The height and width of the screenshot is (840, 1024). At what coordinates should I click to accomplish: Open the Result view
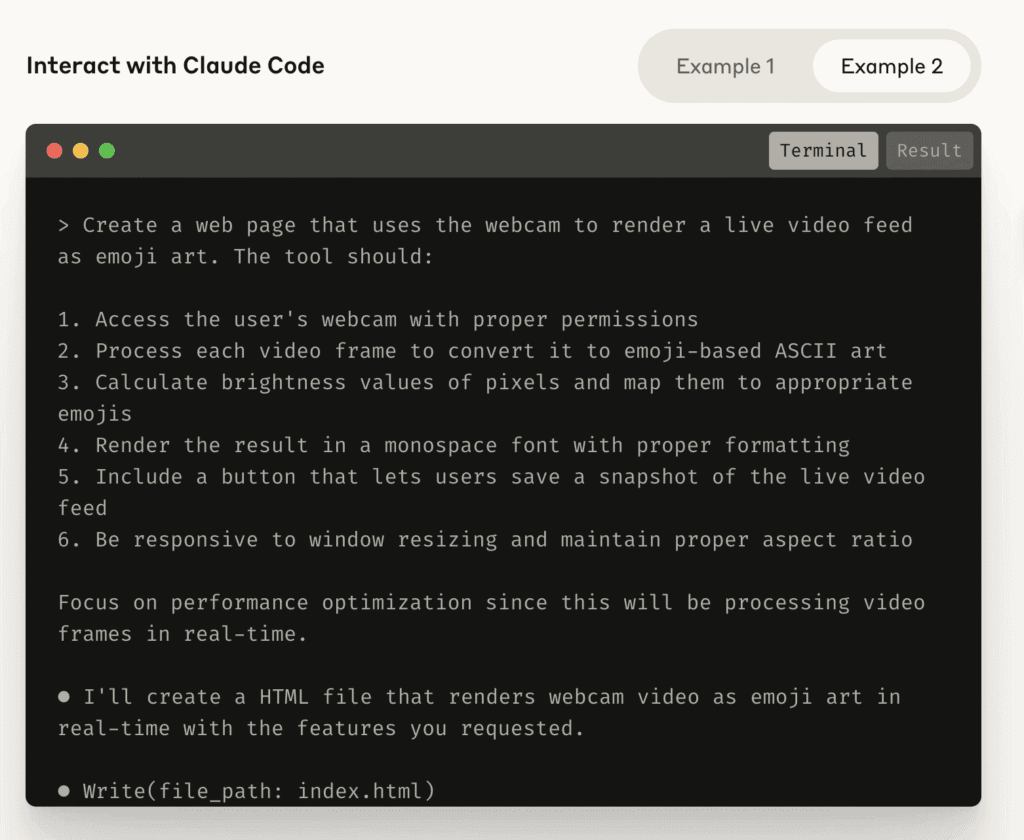coord(929,151)
